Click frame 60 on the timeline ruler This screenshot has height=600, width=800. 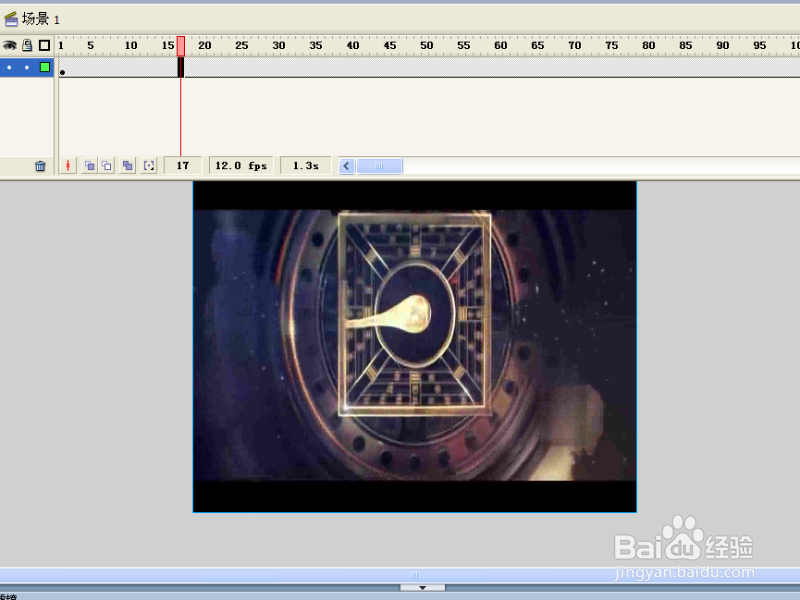(501, 45)
